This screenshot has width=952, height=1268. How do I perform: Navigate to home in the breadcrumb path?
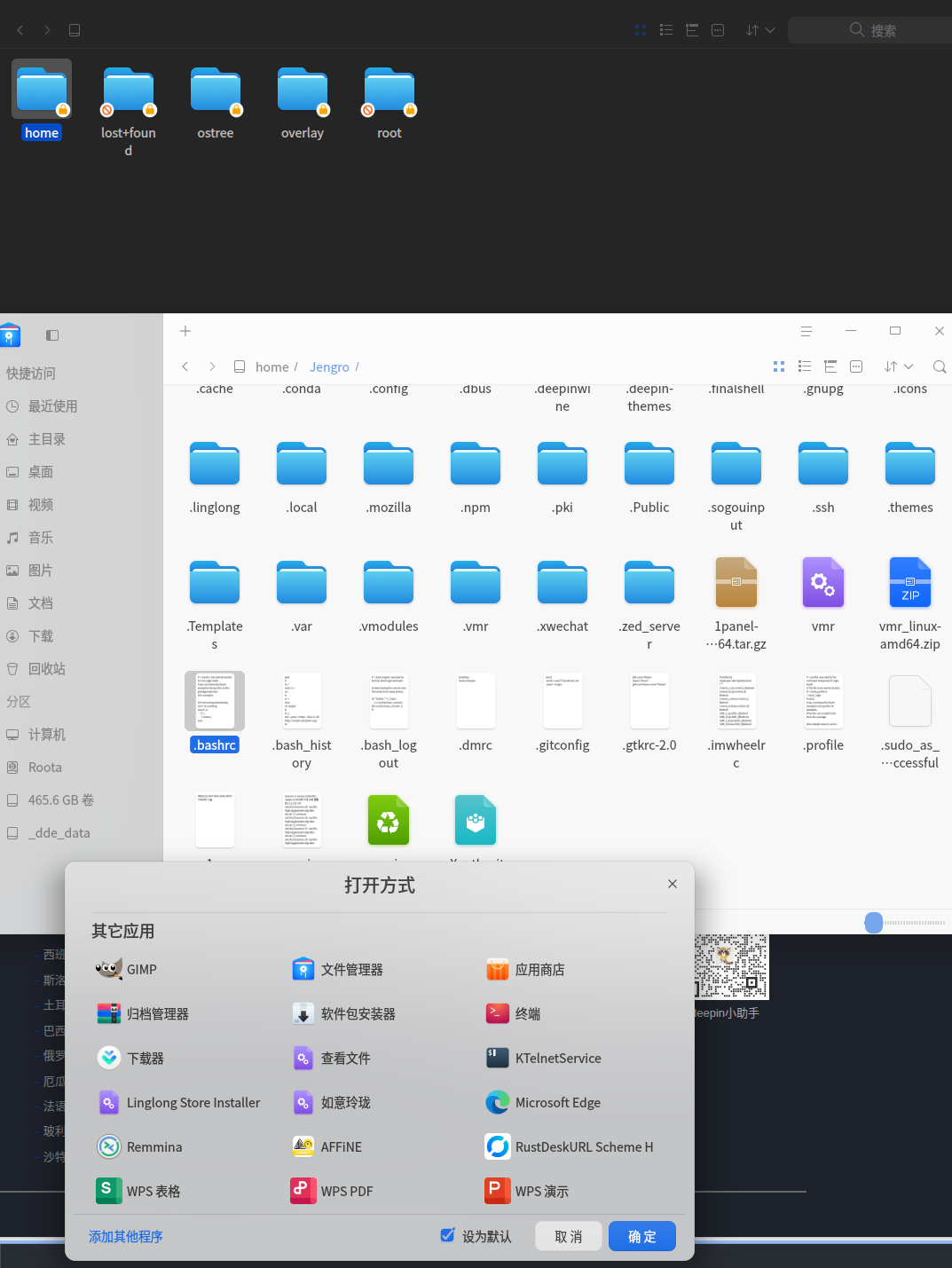[x=271, y=366]
